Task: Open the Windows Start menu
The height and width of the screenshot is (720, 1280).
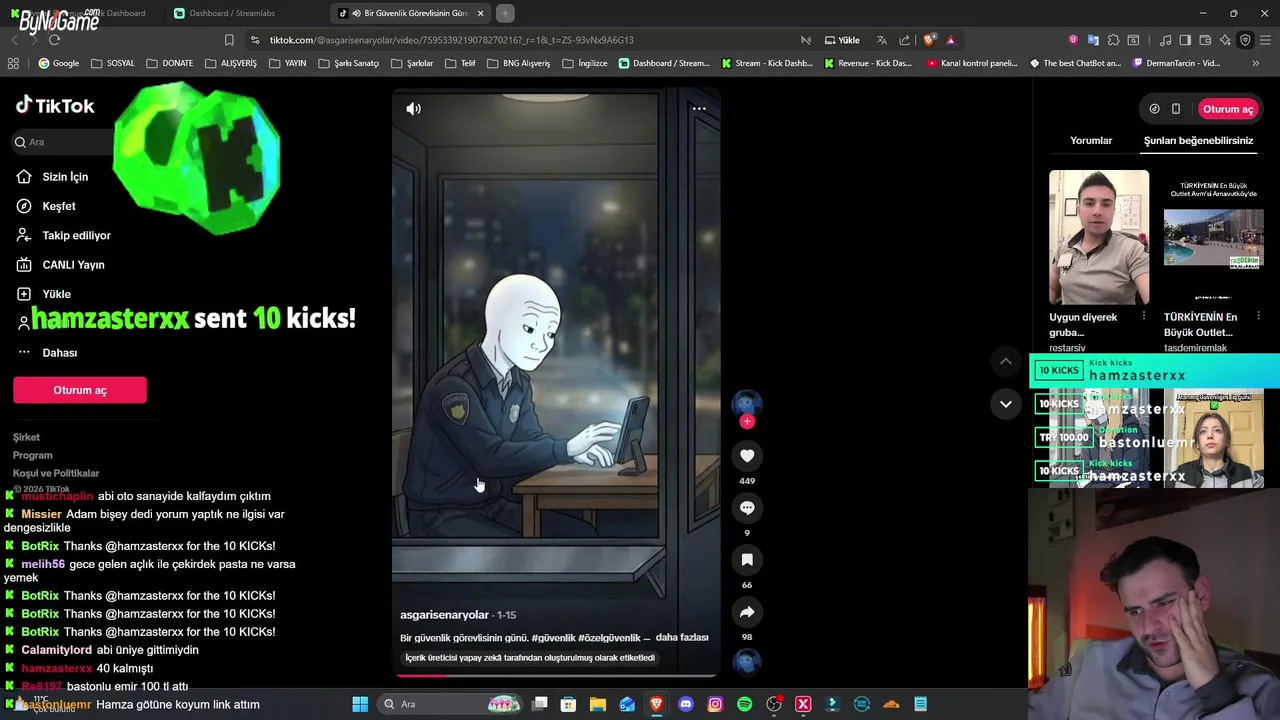Action: tap(360, 704)
